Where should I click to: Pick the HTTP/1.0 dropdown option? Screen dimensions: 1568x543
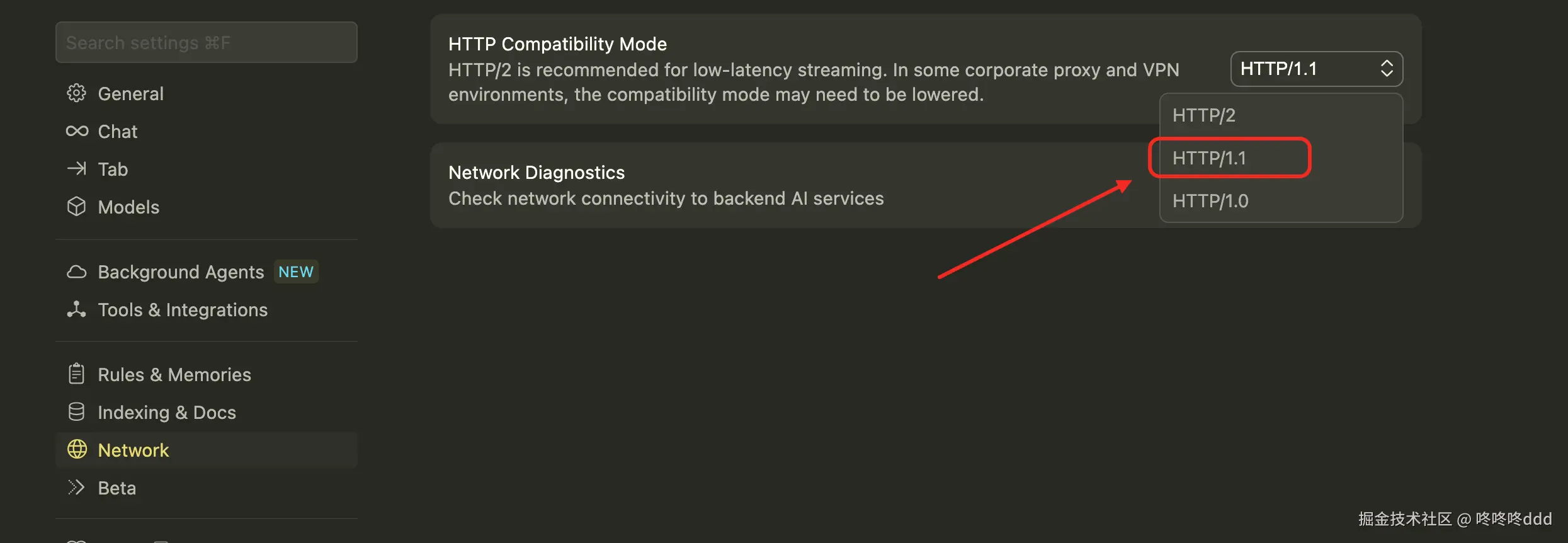coord(1210,201)
